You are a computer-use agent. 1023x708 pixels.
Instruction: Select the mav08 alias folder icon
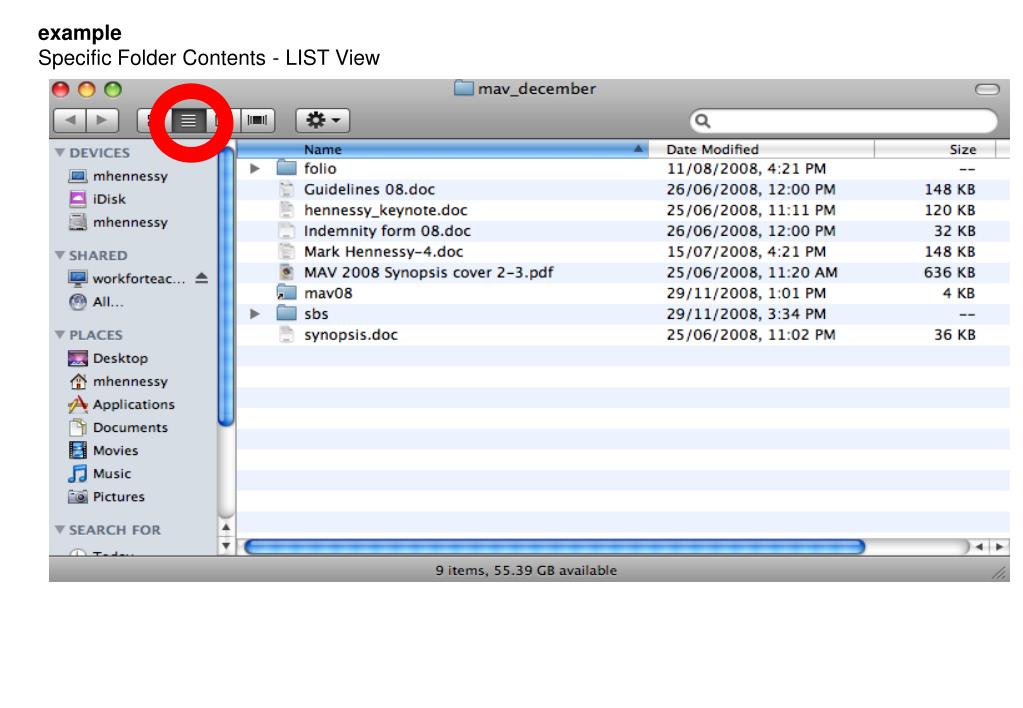pos(286,293)
